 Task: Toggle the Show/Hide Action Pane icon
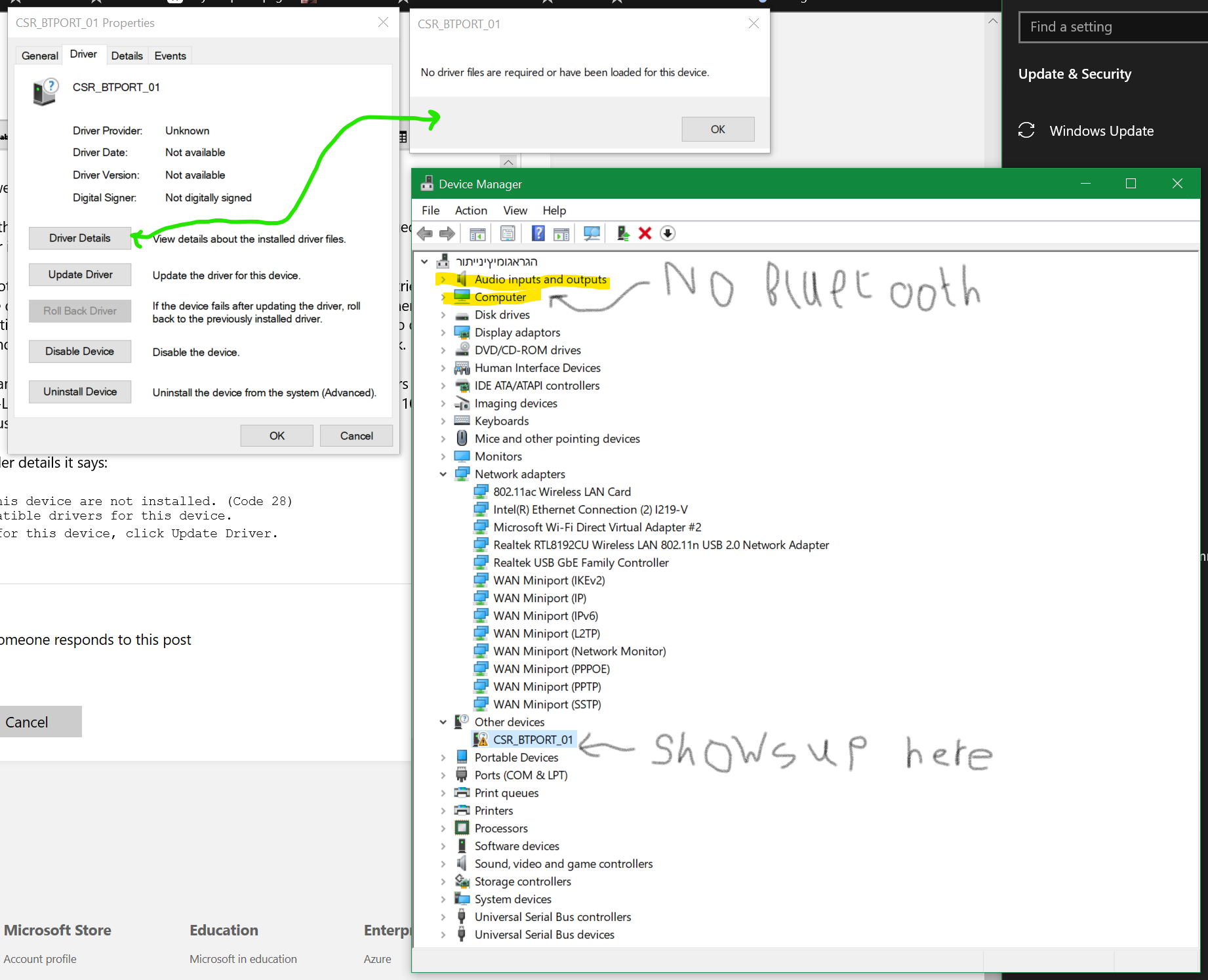pos(561,234)
